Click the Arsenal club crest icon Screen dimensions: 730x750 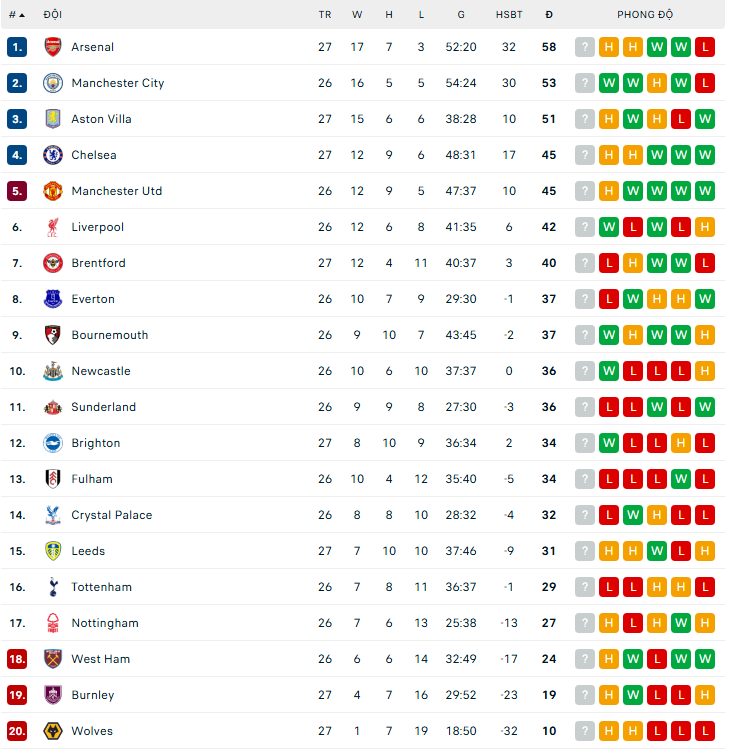pos(53,47)
